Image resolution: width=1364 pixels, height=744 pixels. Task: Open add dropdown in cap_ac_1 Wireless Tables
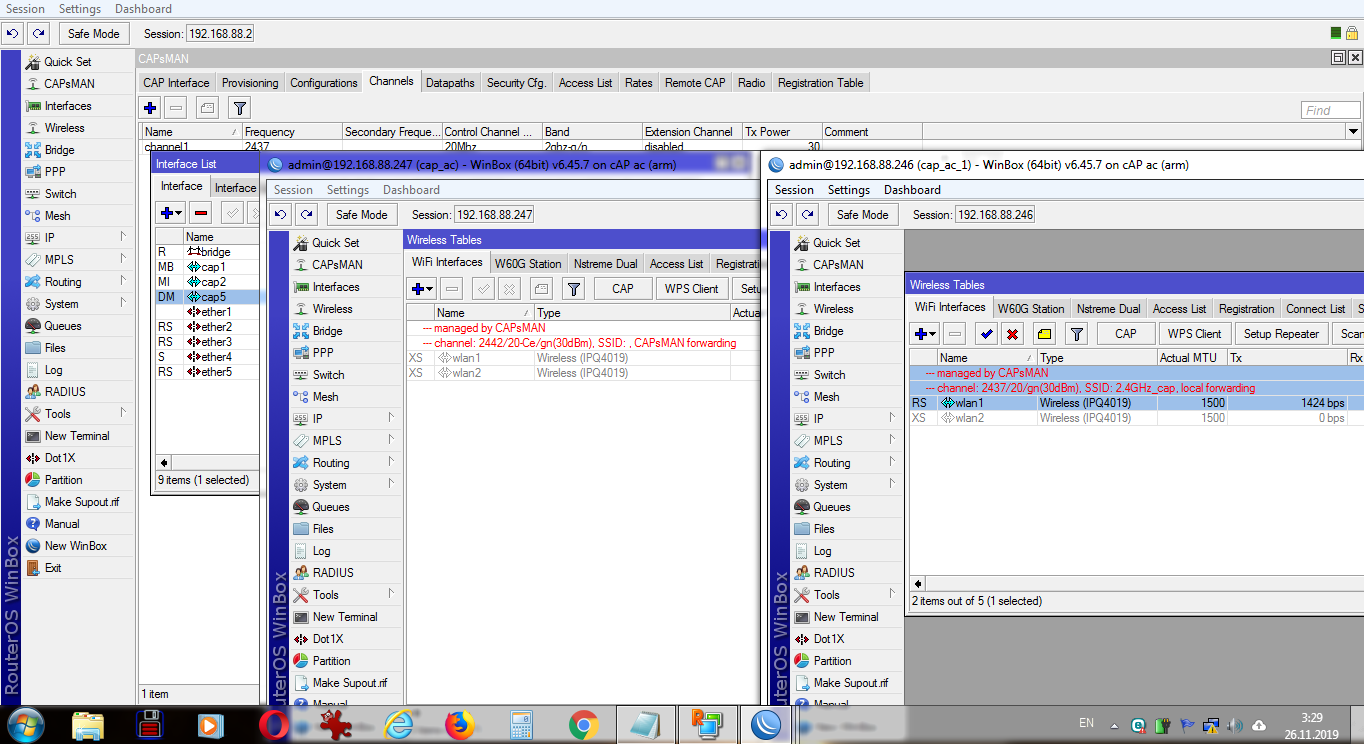click(926, 334)
